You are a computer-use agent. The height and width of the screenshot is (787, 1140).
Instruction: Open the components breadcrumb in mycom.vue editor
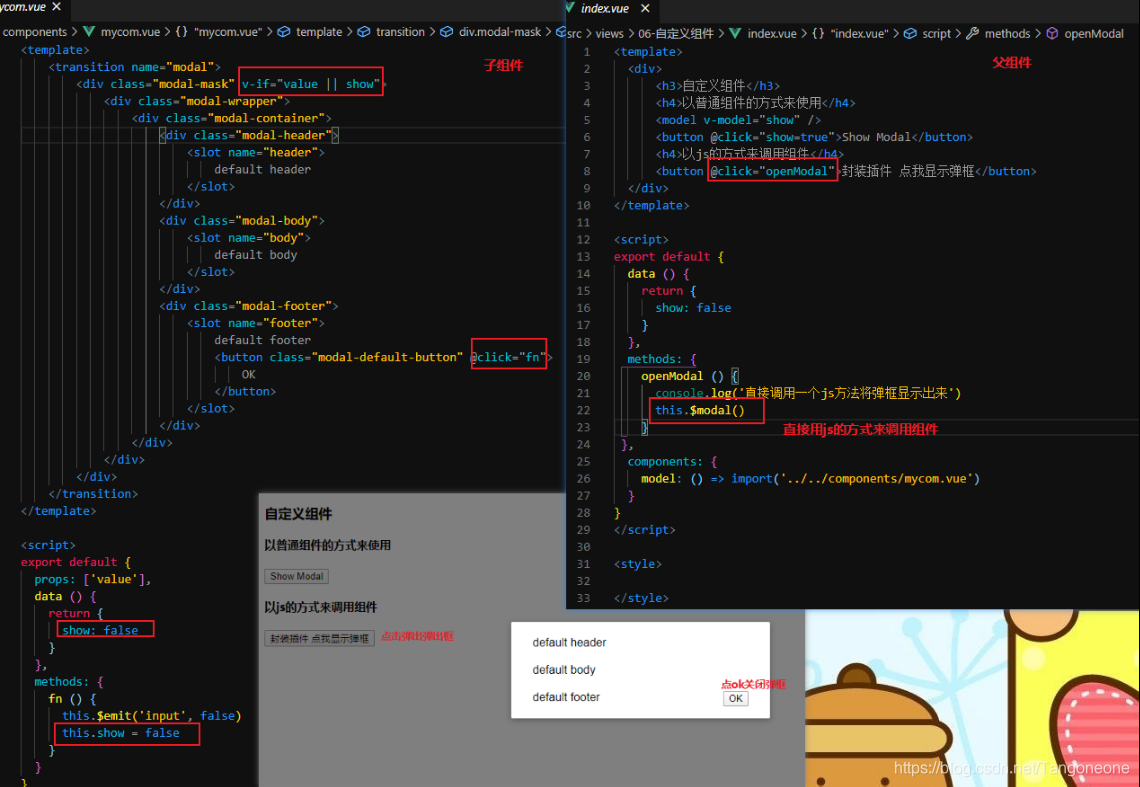click(34, 32)
